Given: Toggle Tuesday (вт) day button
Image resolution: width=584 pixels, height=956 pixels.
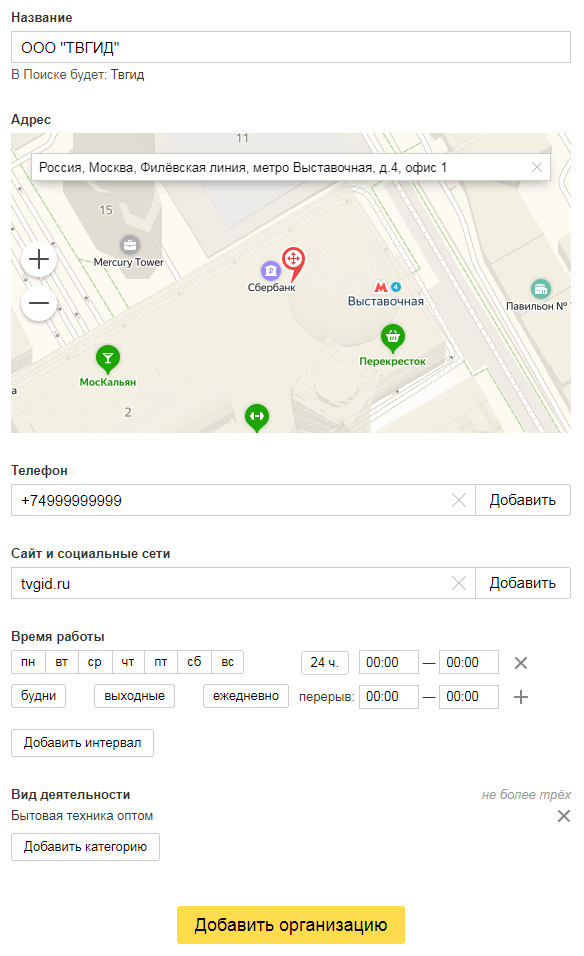Looking at the screenshot, I should (62, 662).
